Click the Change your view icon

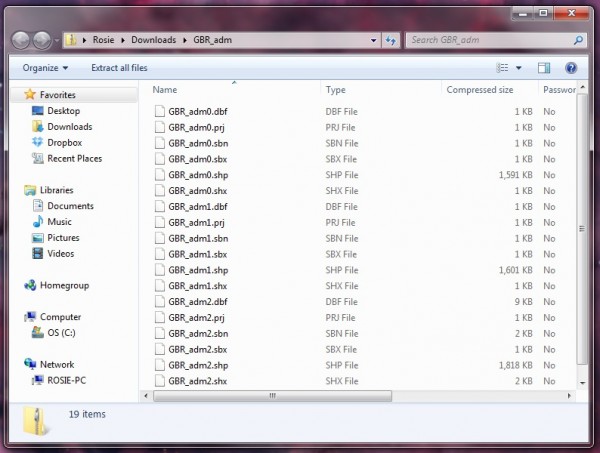coord(502,68)
